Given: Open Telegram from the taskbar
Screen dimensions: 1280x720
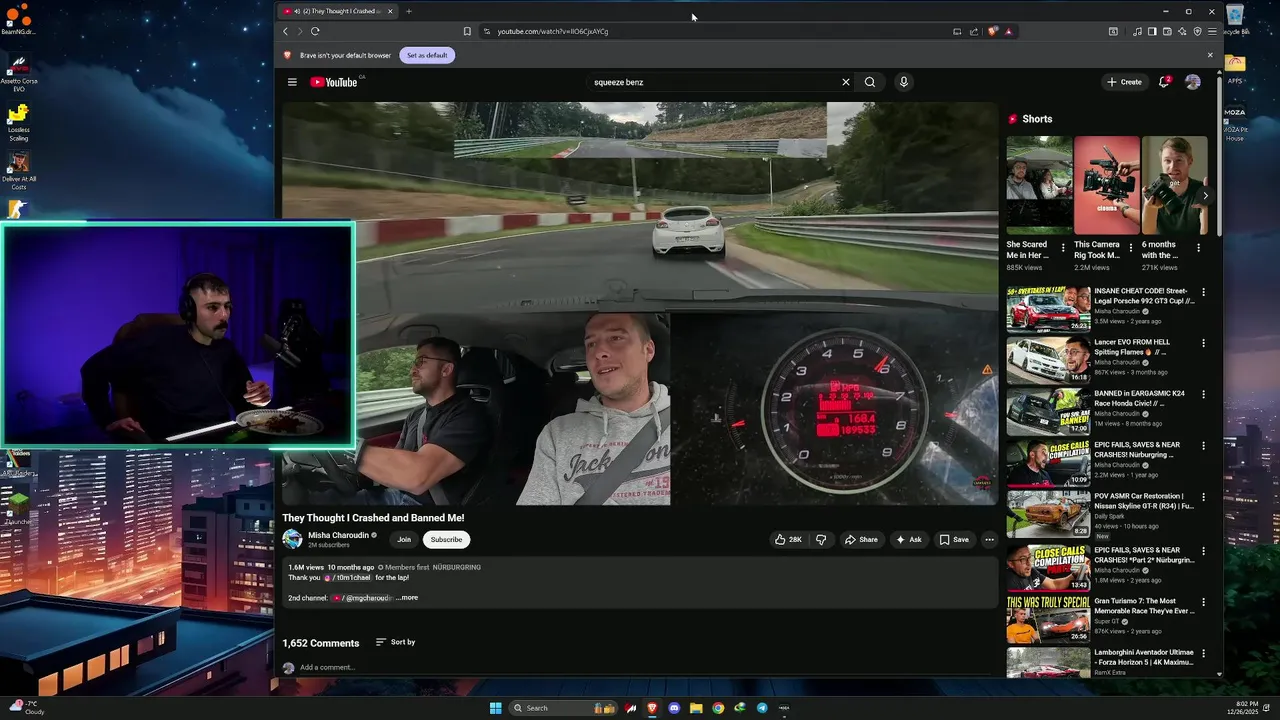Looking at the screenshot, I should coord(762,708).
